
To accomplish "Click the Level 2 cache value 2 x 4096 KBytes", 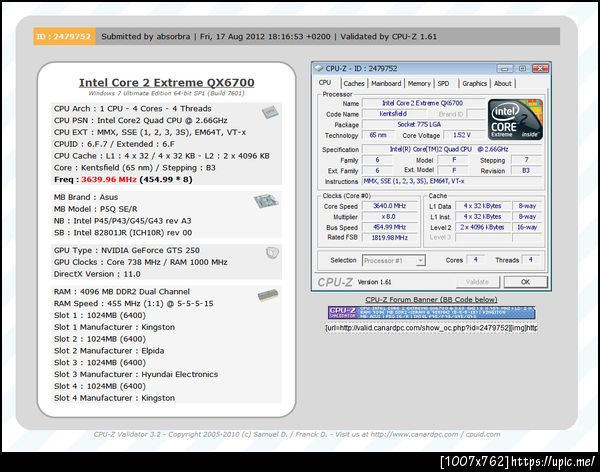I will coord(483,227).
